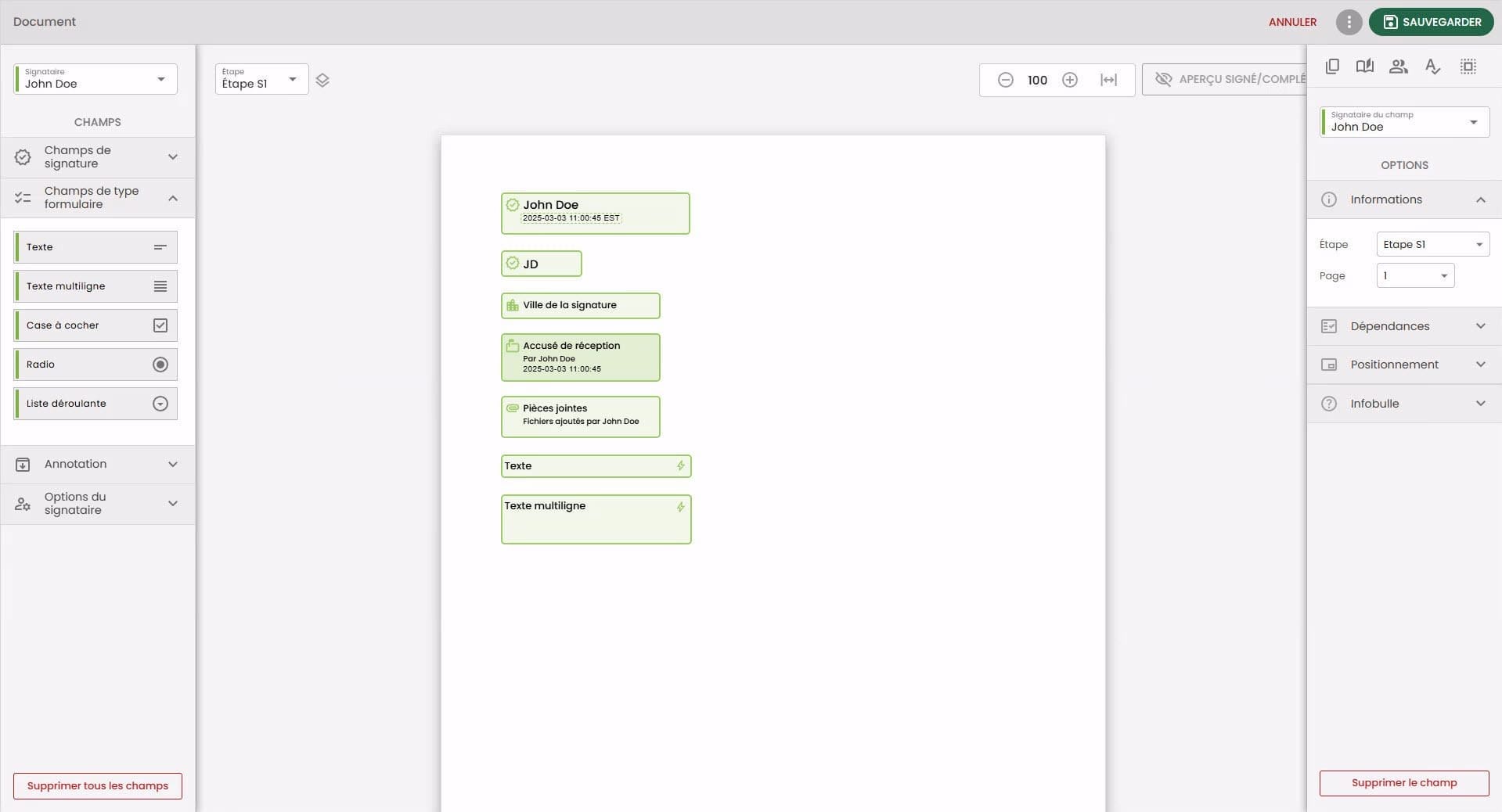Click the text formatting icon in right panel
This screenshot has height=812, width=1502.
tap(1432, 66)
